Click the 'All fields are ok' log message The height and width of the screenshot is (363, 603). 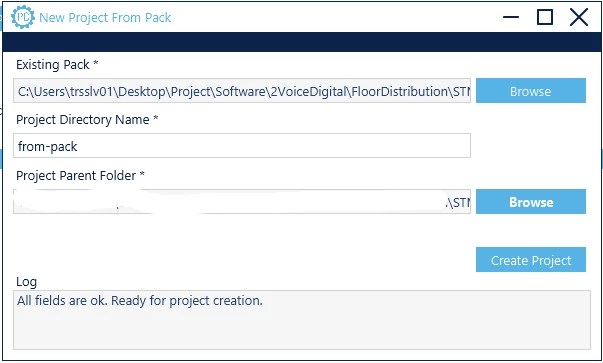click(x=140, y=300)
